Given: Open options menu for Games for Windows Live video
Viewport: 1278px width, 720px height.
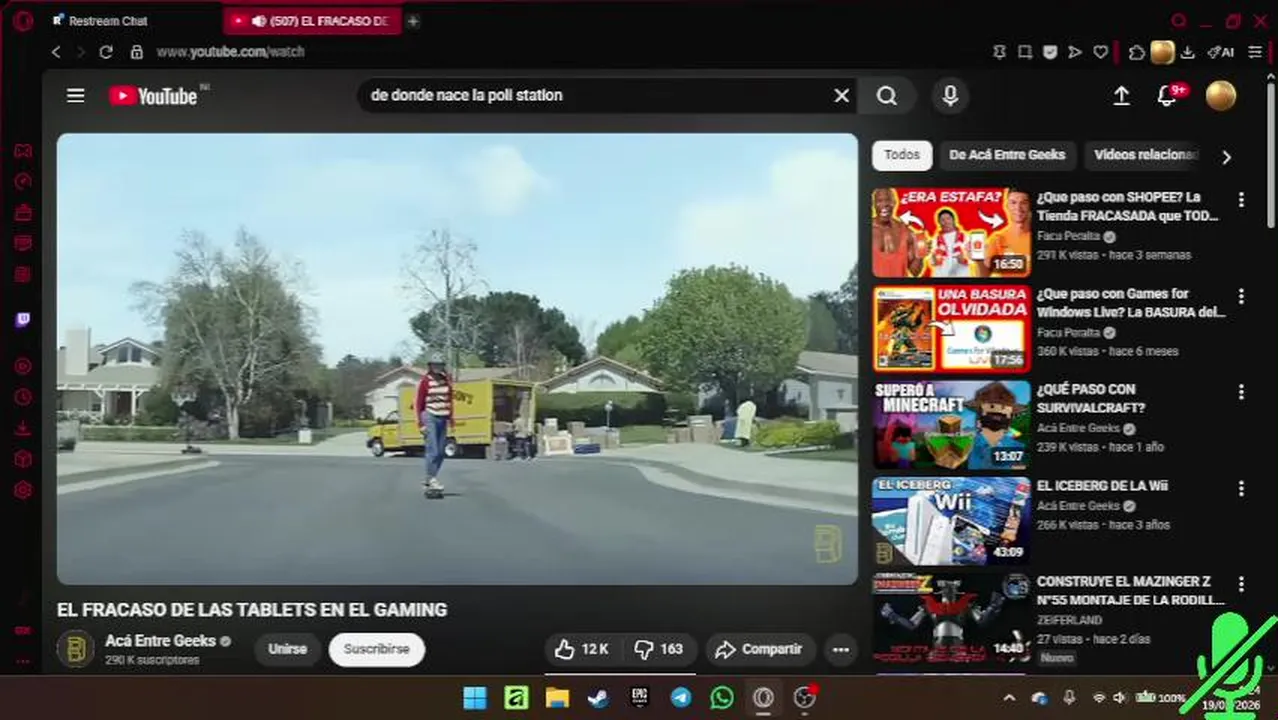Looking at the screenshot, I should pyautogui.click(x=1241, y=296).
